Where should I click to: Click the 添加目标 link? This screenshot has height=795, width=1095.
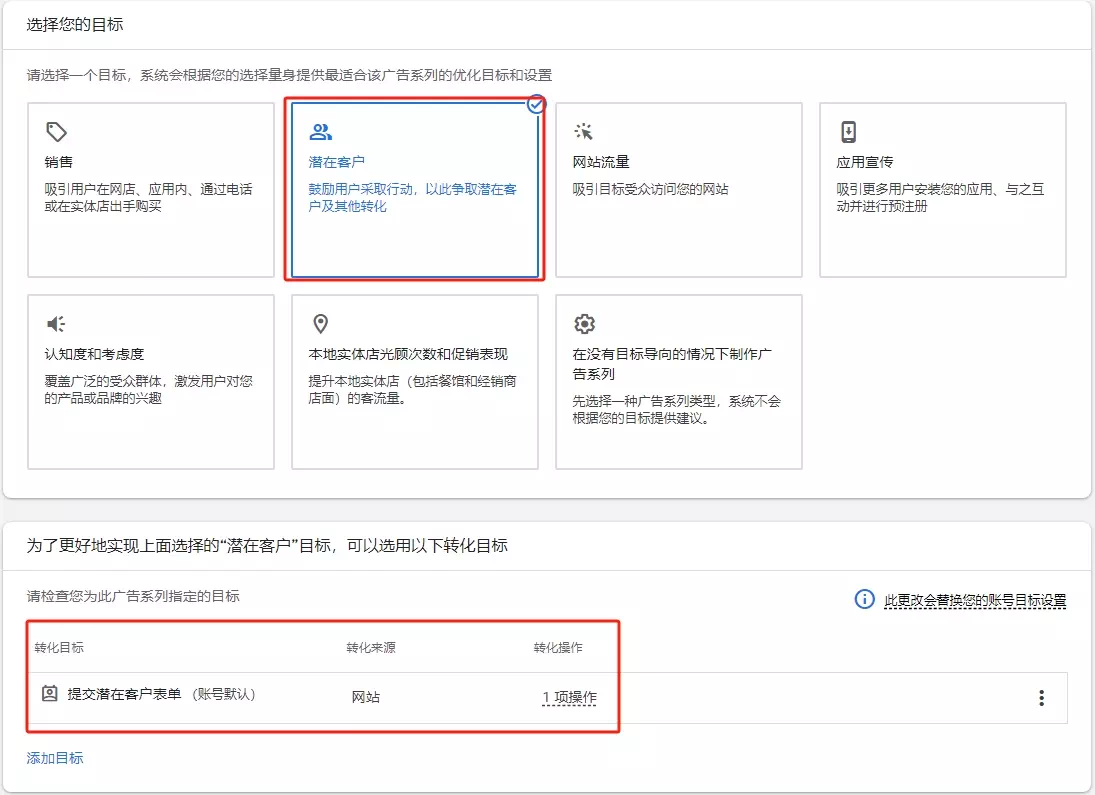click(x=52, y=758)
